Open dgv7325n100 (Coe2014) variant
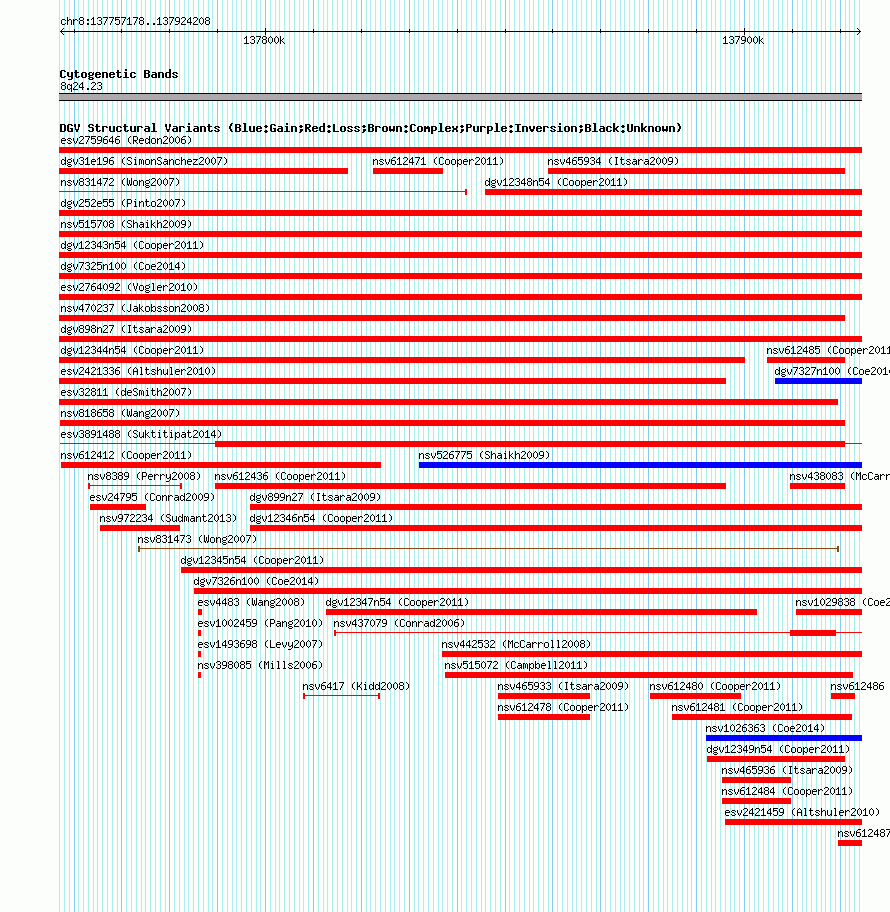The image size is (890, 912). 123,266
